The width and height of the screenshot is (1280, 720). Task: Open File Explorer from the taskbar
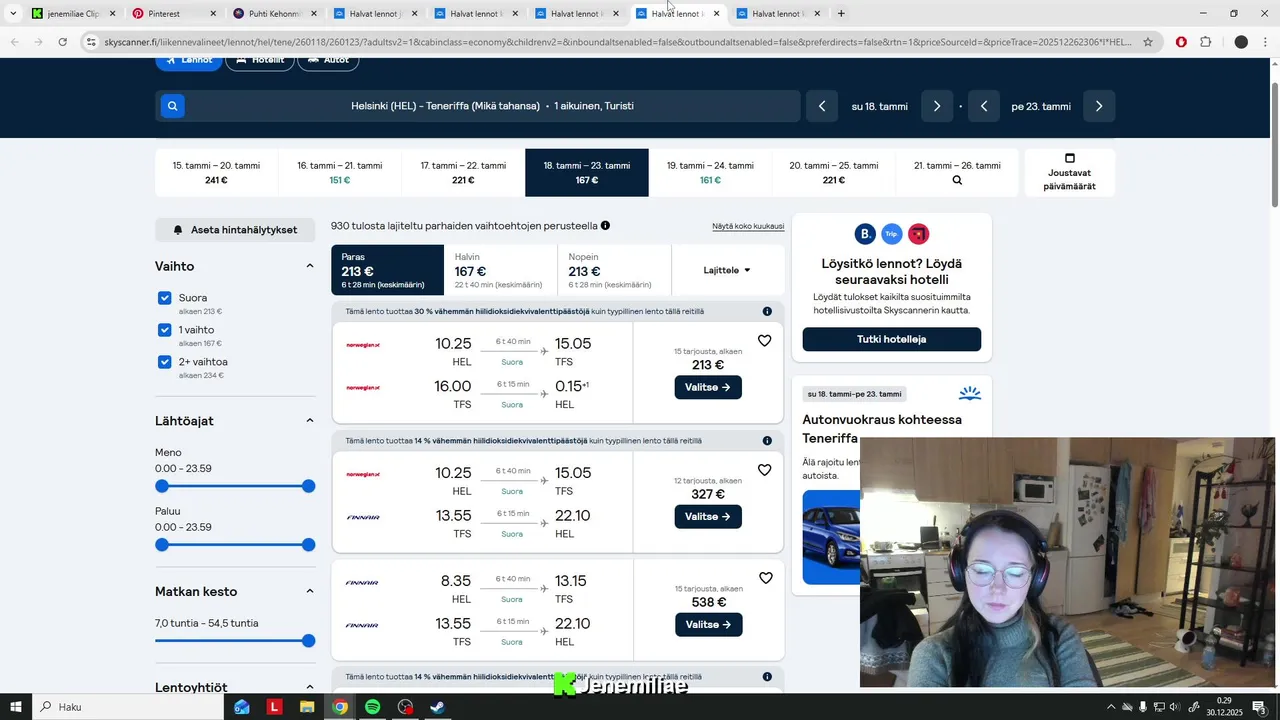coord(307,707)
